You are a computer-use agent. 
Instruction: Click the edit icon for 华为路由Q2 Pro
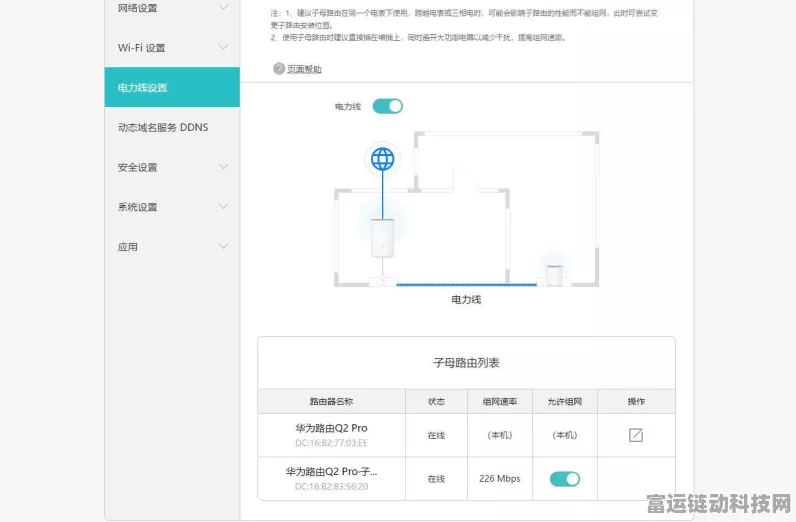(x=636, y=435)
